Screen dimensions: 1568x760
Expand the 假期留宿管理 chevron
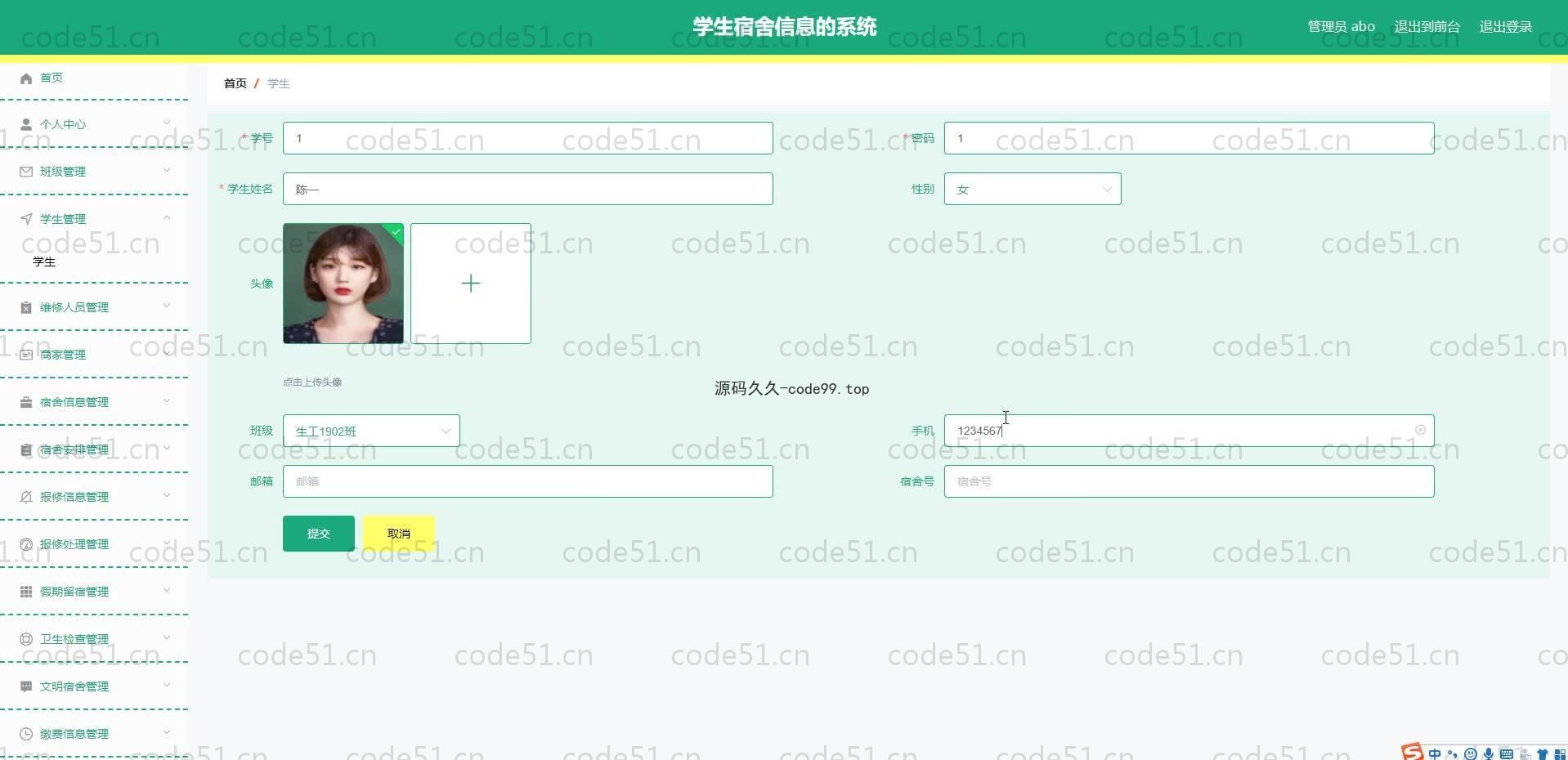tap(167, 590)
